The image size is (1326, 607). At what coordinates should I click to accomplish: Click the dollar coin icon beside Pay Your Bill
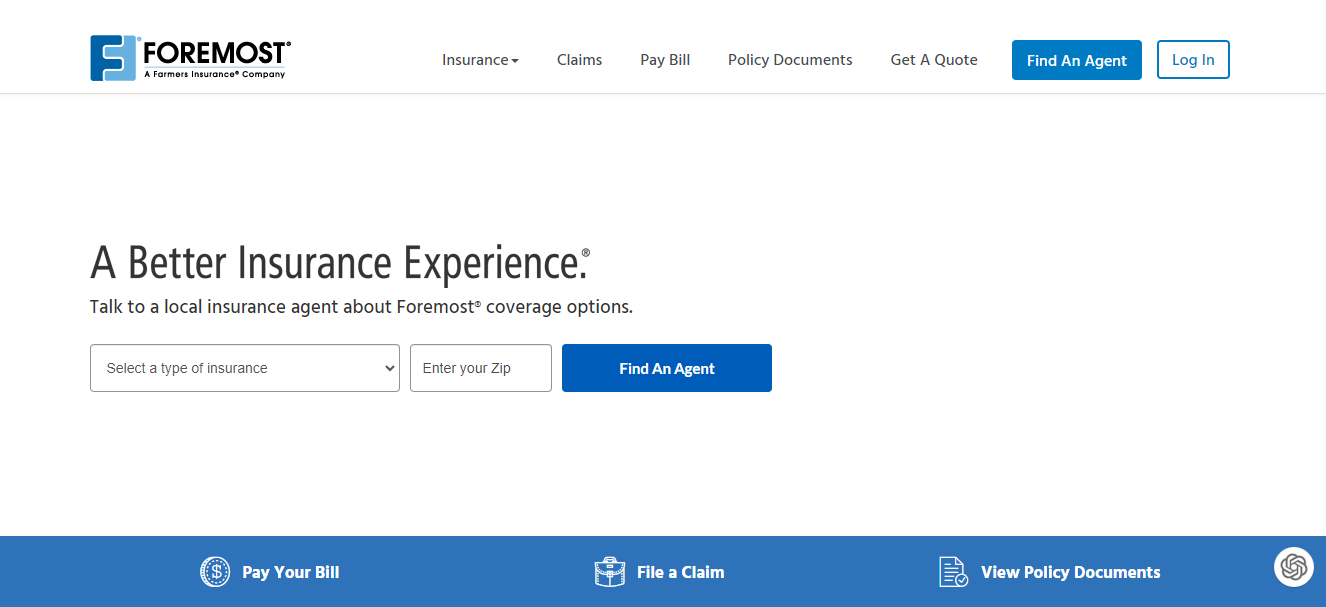point(215,572)
